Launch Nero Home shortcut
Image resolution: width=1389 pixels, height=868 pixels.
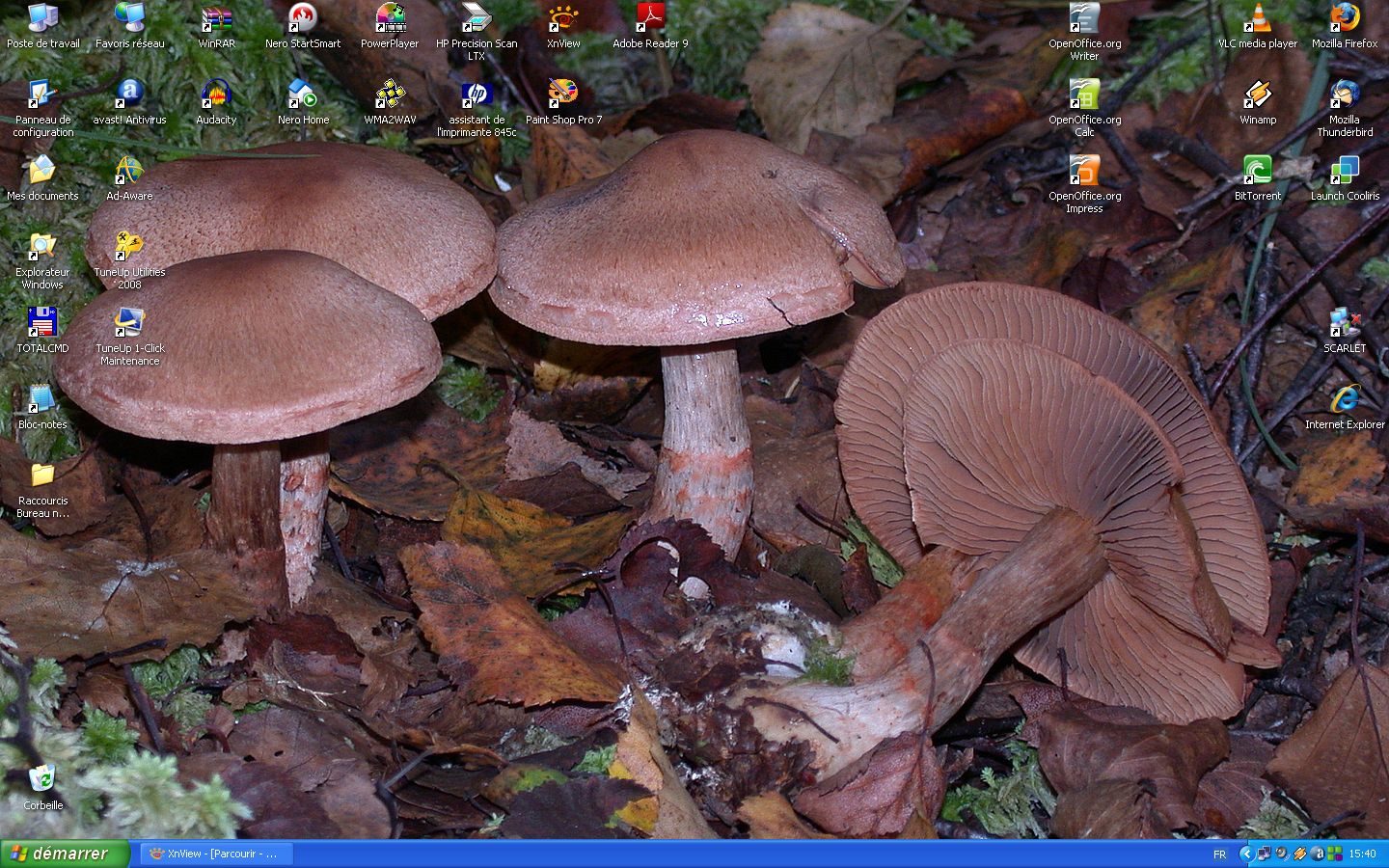[x=303, y=102]
